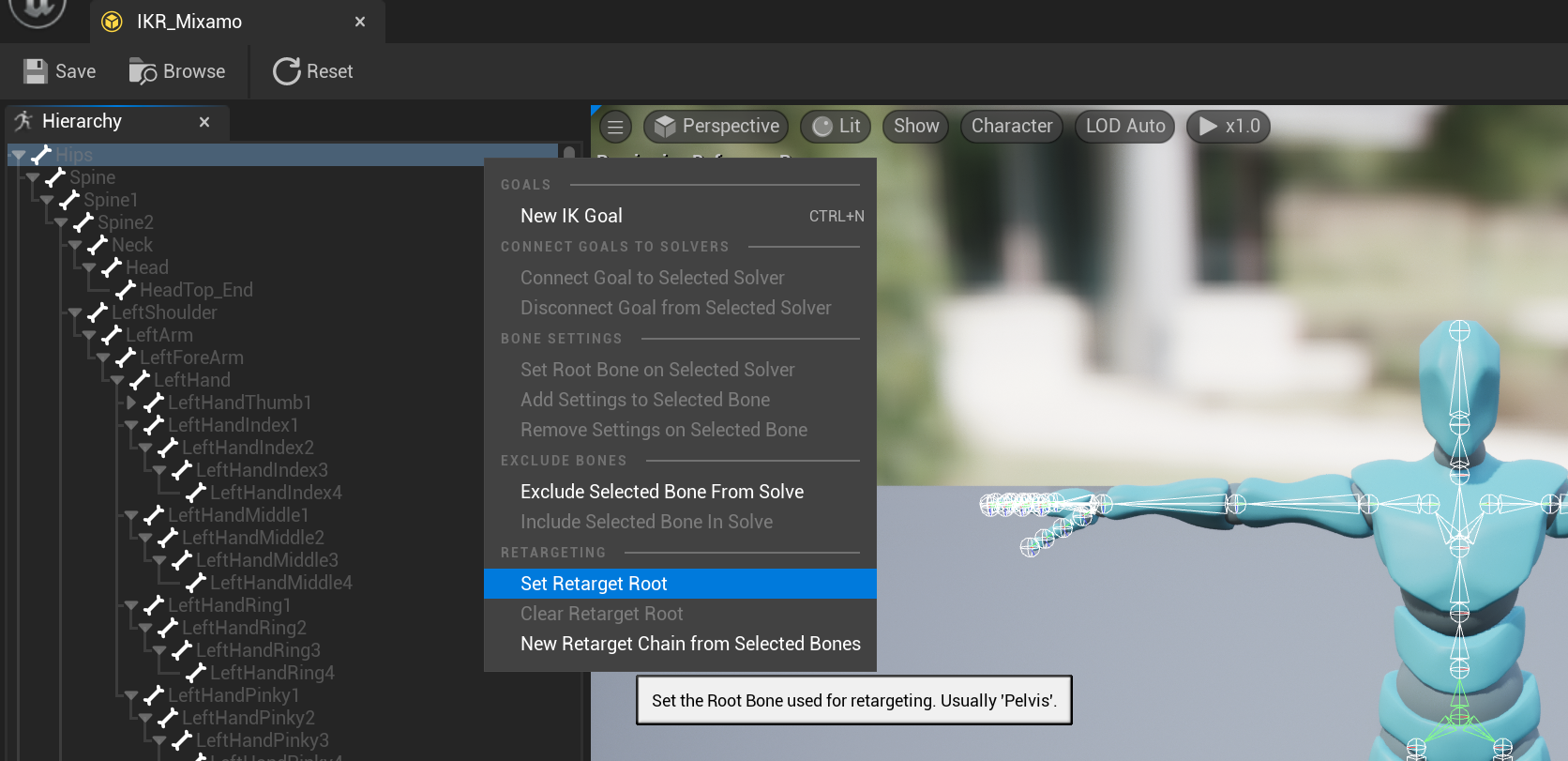The image size is (1568, 761).
Task: Collapse the LeftHand tree node
Action: (x=117, y=380)
